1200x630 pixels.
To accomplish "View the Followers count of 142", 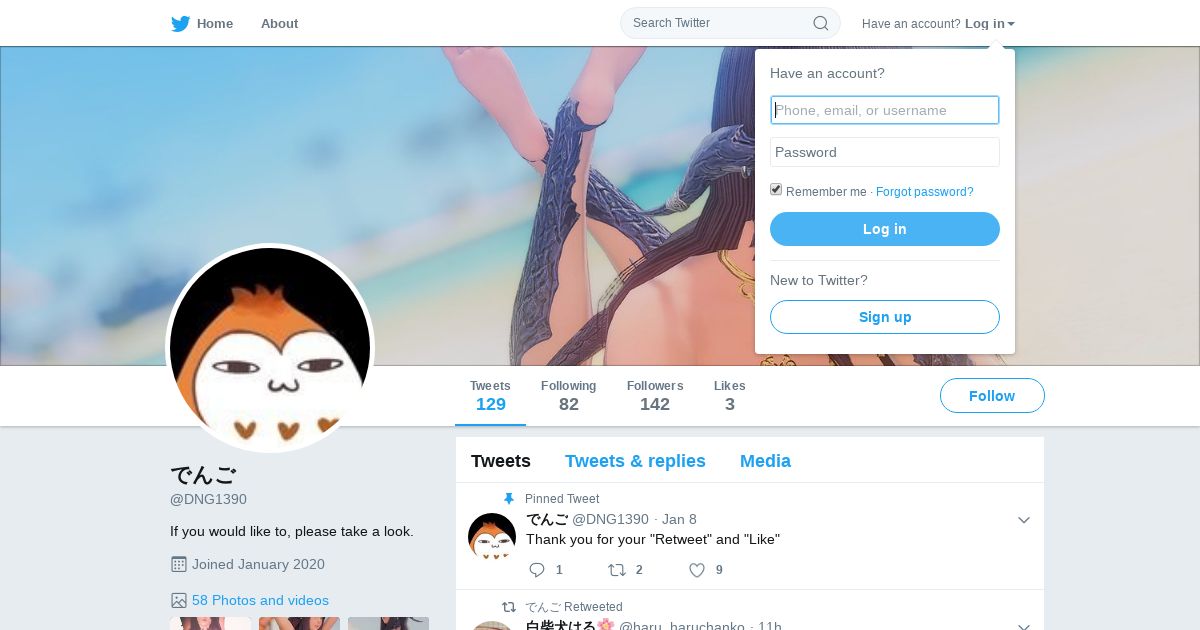I will pyautogui.click(x=655, y=396).
